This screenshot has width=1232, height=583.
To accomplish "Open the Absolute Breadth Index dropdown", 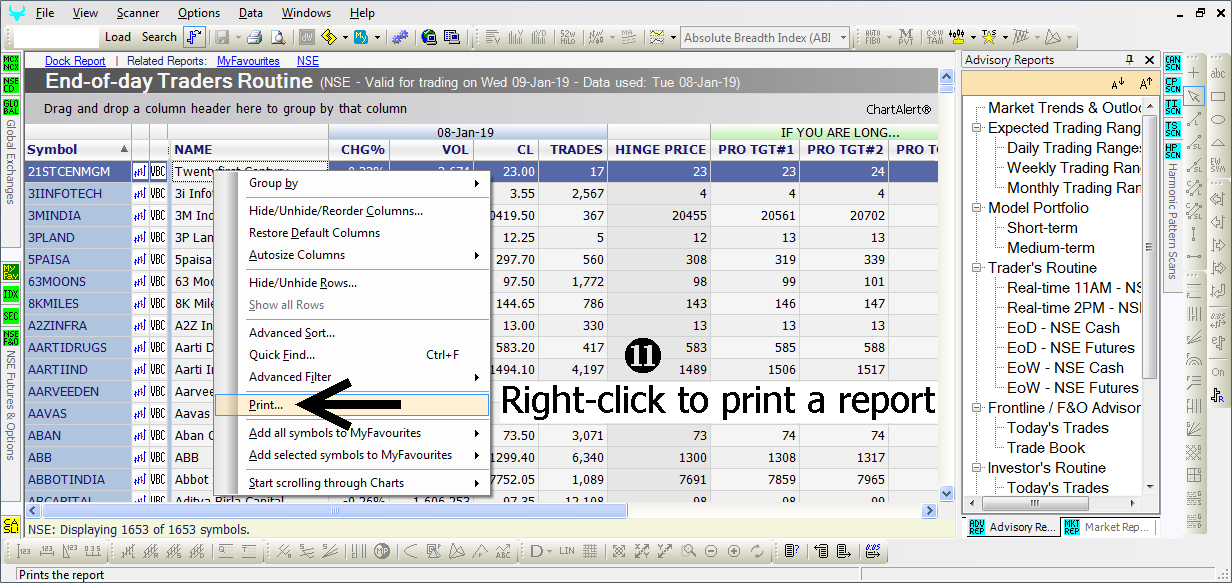I will [x=843, y=38].
